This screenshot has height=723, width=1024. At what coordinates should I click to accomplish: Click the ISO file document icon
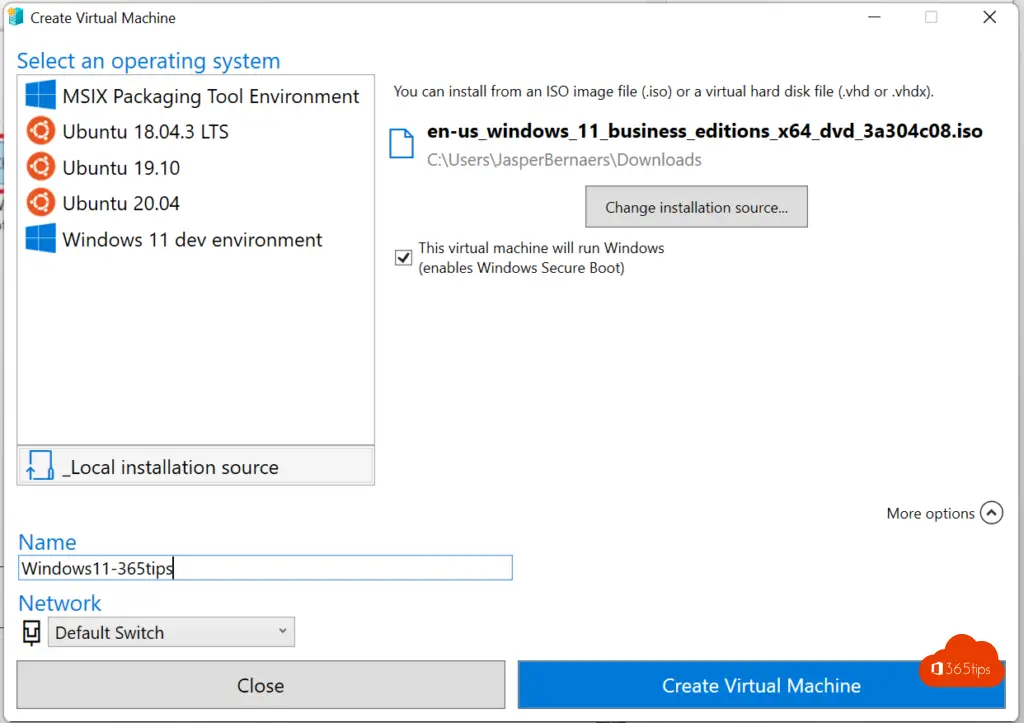(402, 144)
